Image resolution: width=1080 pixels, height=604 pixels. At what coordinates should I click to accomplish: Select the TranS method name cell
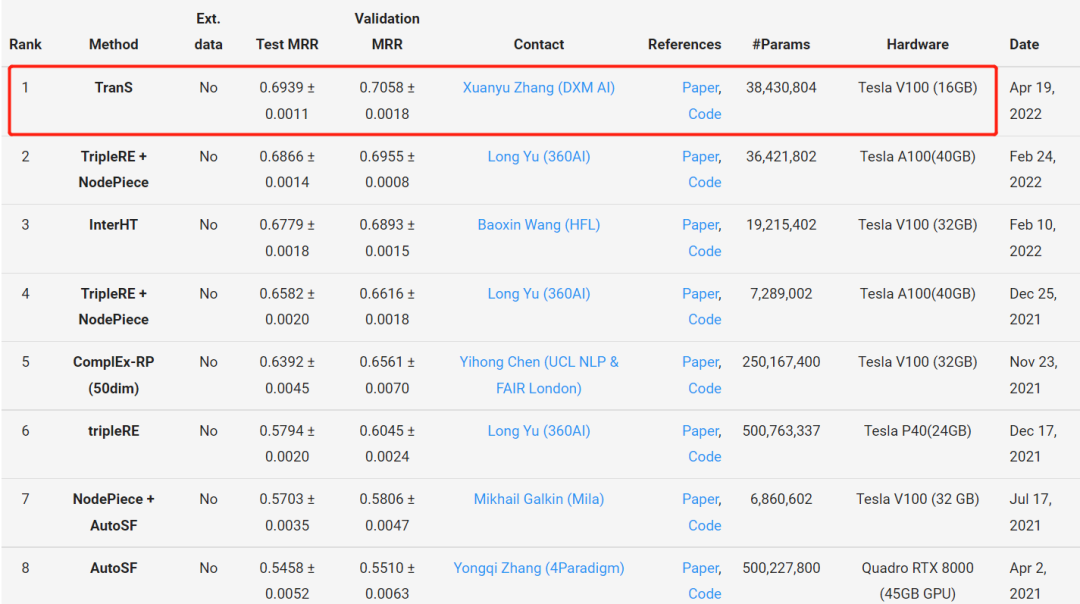coord(113,88)
